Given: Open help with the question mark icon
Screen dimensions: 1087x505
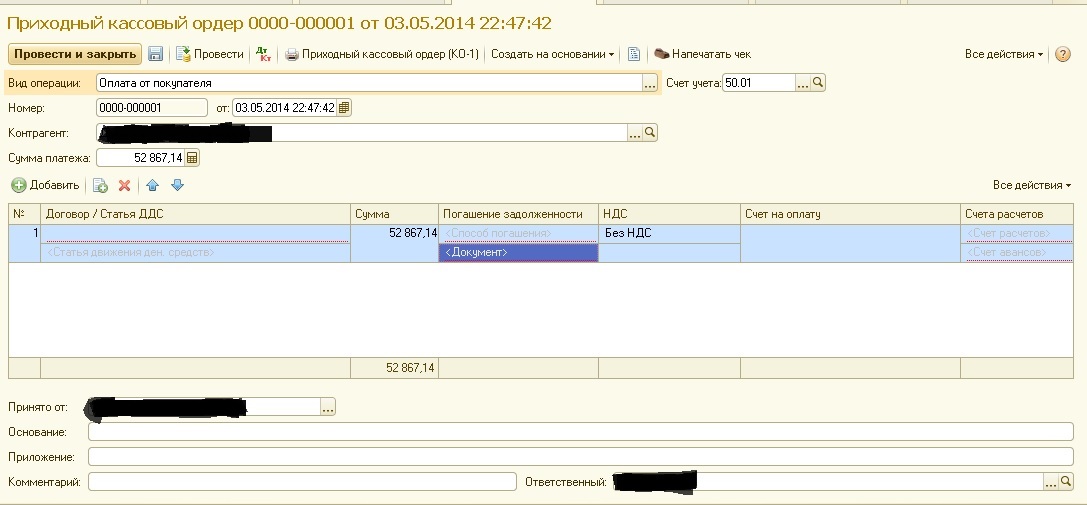Looking at the screenshot, I should (1063, 55).
